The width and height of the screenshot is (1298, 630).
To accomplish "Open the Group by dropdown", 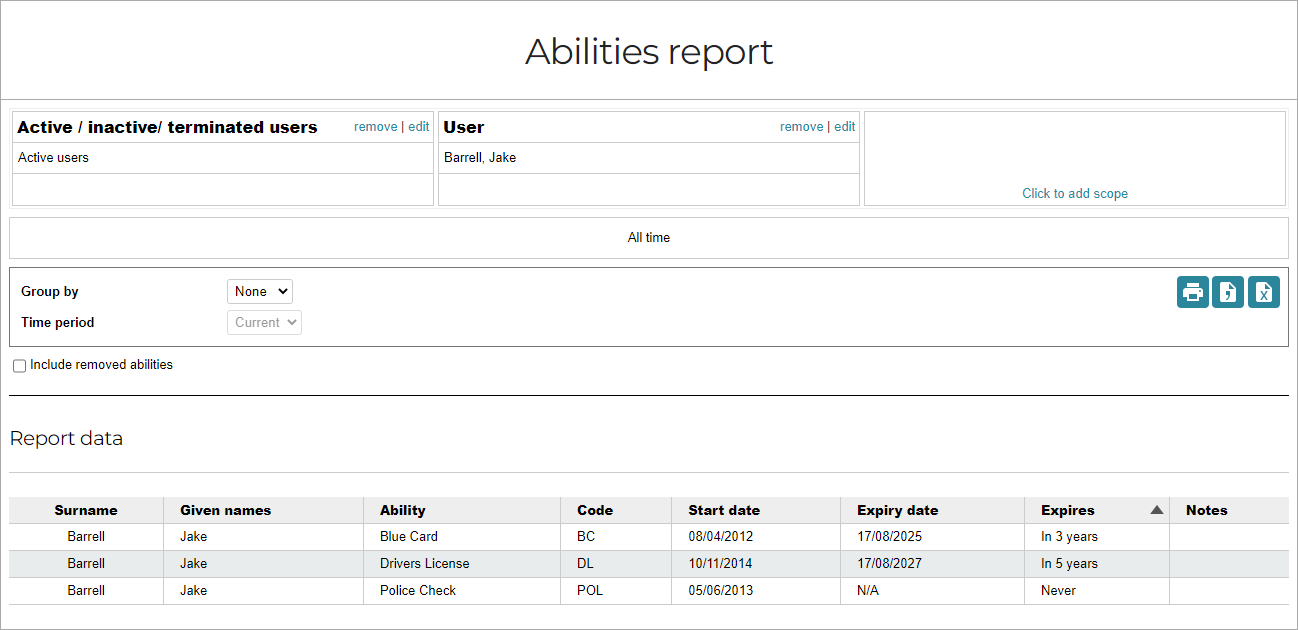I will point(260,291).
